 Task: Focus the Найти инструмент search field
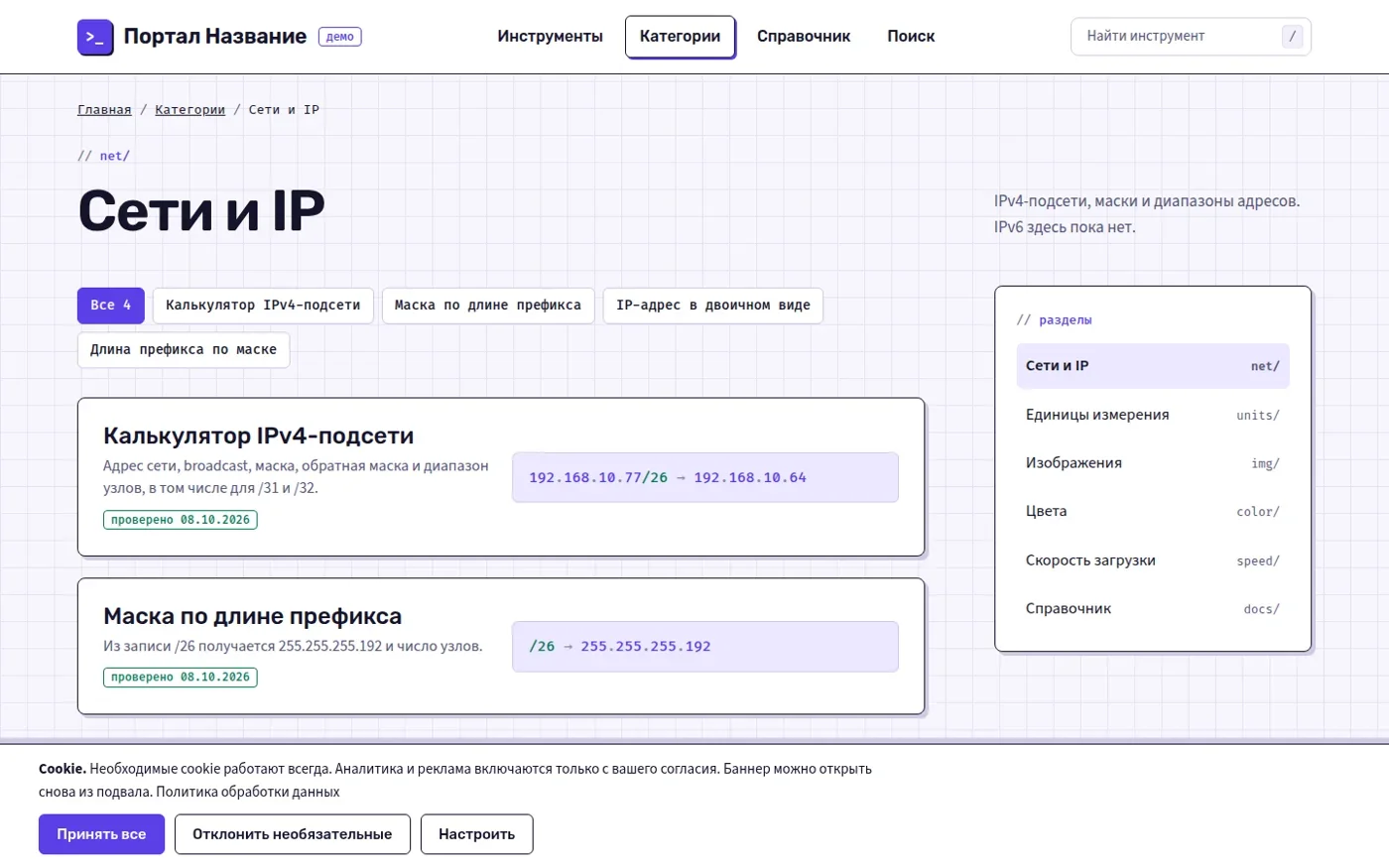pos(1191,37)
